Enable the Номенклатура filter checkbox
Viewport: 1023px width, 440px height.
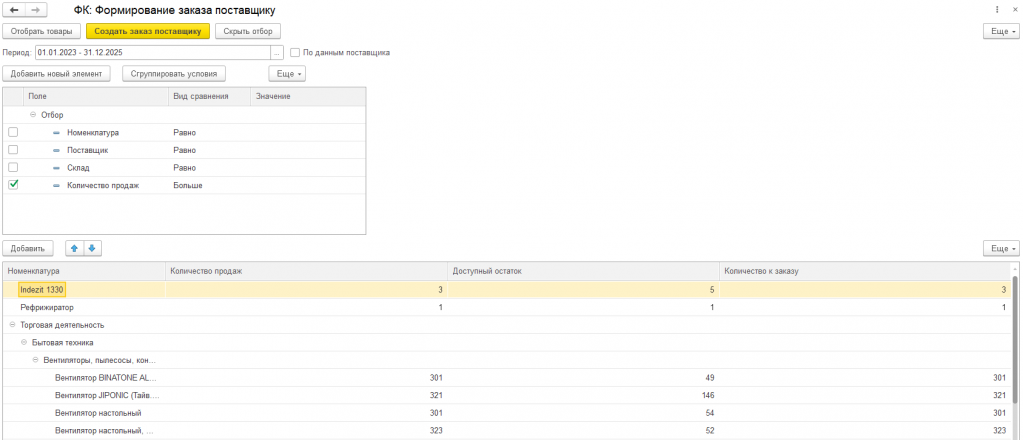click(13, 132)
